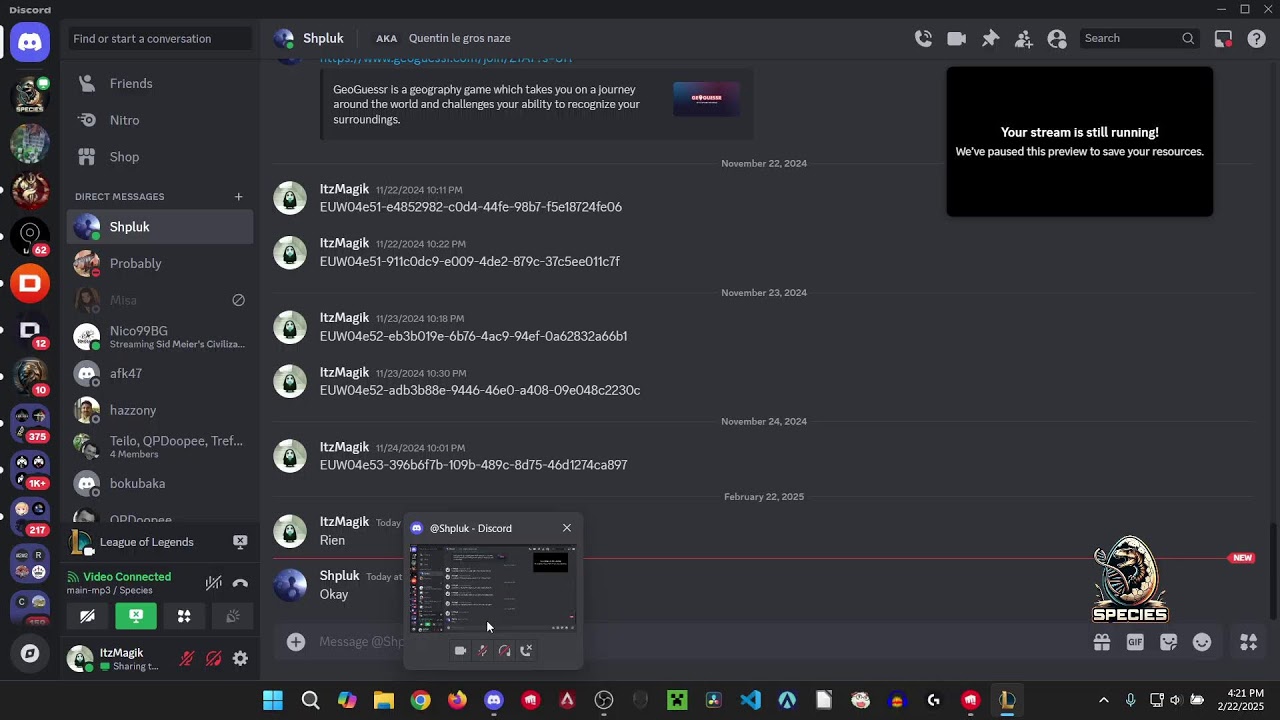Screen dimensions: 1280x720
Task: Show hidden system tray icons
Action: pos(1103,700)
